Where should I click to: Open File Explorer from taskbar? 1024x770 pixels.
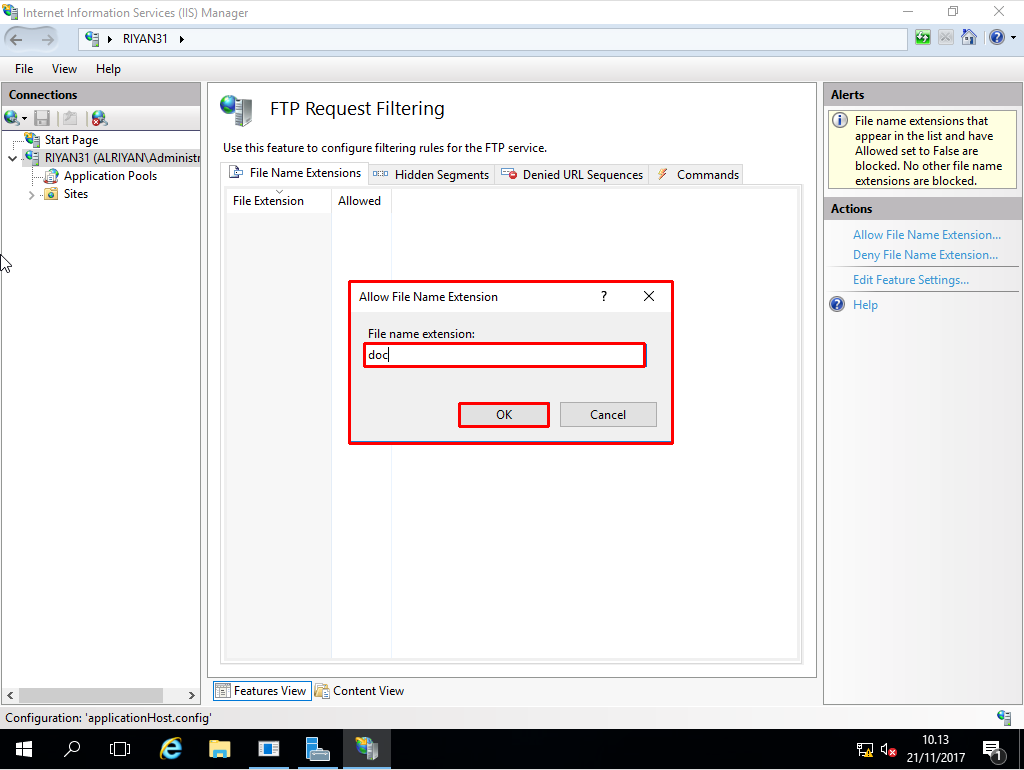pos(219,749)
